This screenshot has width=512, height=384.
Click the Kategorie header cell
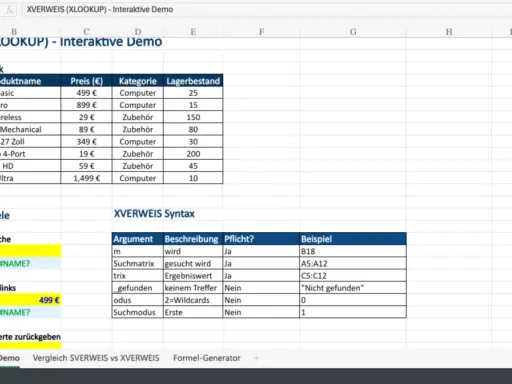click(138, 81)
